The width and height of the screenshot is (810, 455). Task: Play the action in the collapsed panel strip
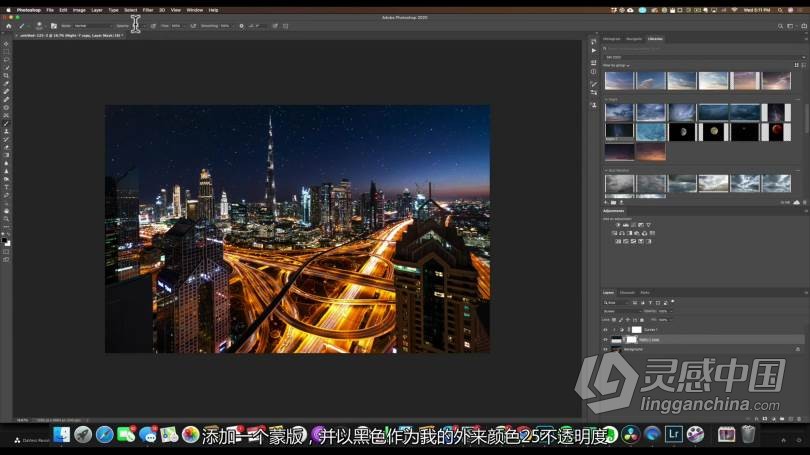pos(594,51)
